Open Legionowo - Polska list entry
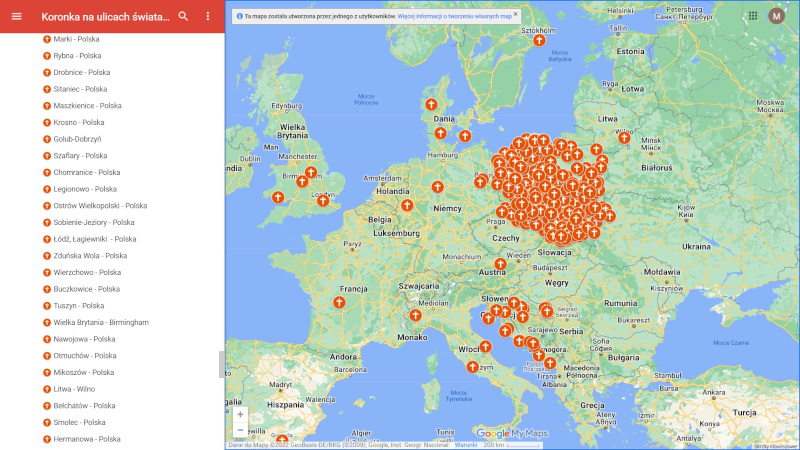800x450 pixels. tap(85, 189)
